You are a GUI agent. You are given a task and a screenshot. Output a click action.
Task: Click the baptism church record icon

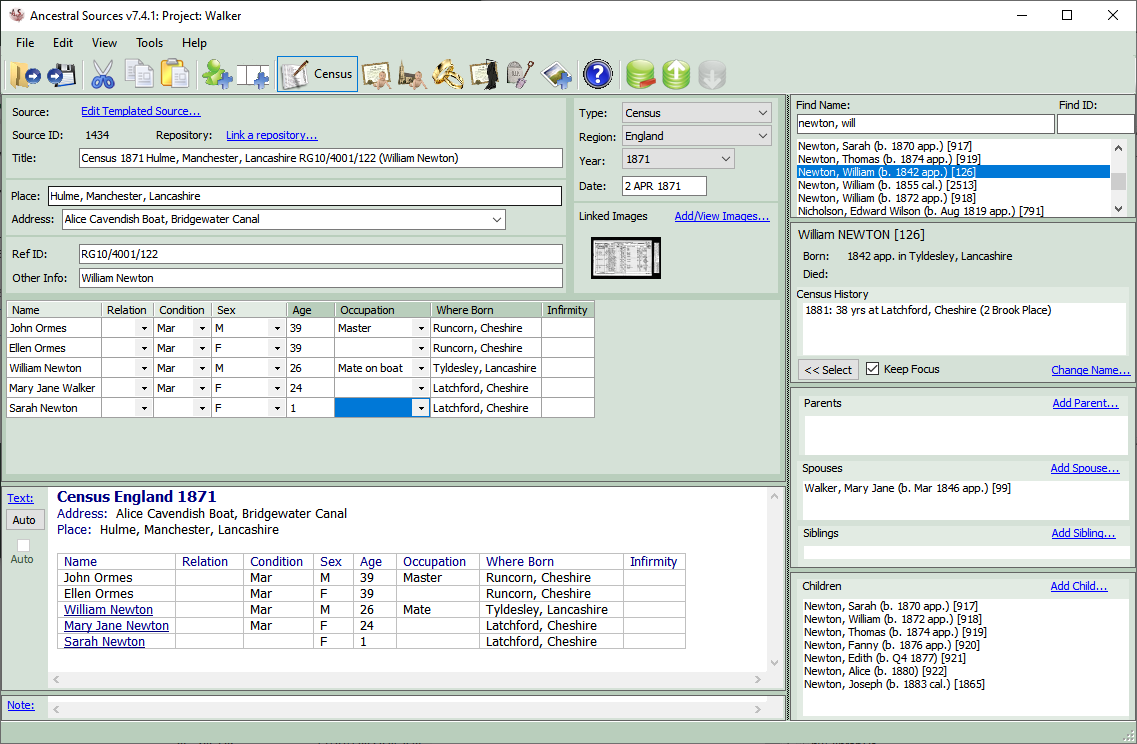click(x=411, y=75)
